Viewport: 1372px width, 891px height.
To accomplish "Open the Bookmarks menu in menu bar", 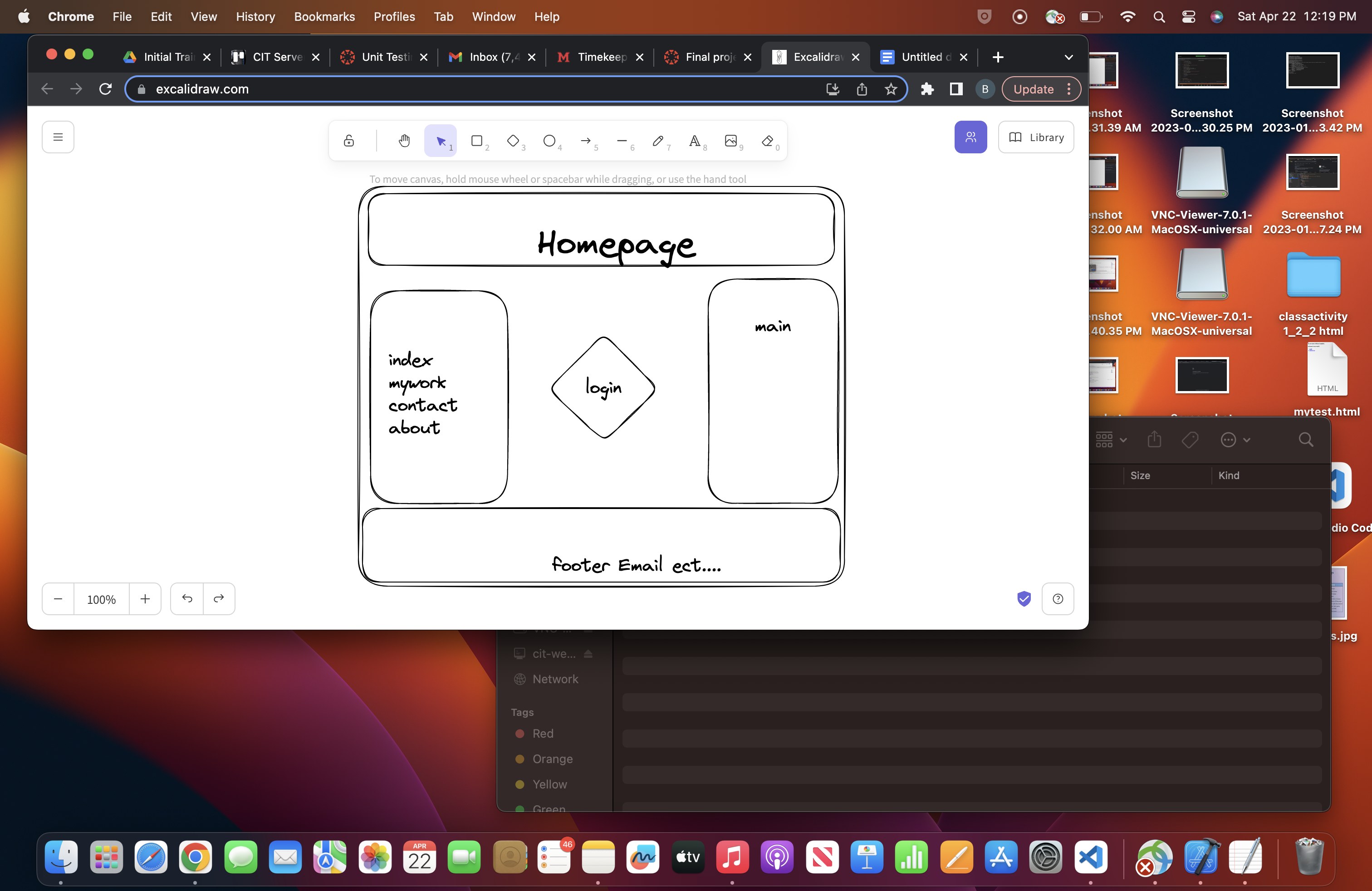I will tap(324, 17).
